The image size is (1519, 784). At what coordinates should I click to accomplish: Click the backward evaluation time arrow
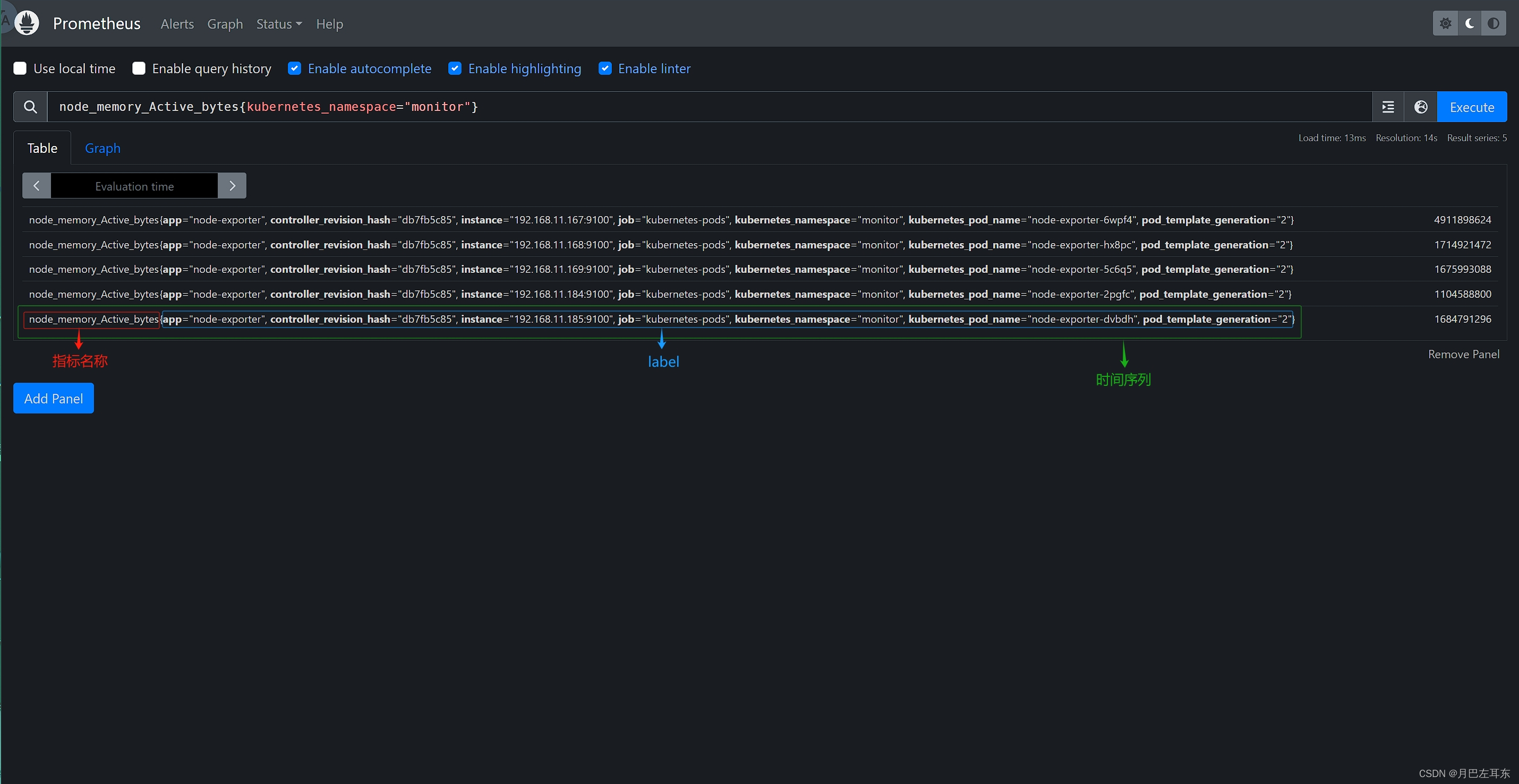pos(36,186)
